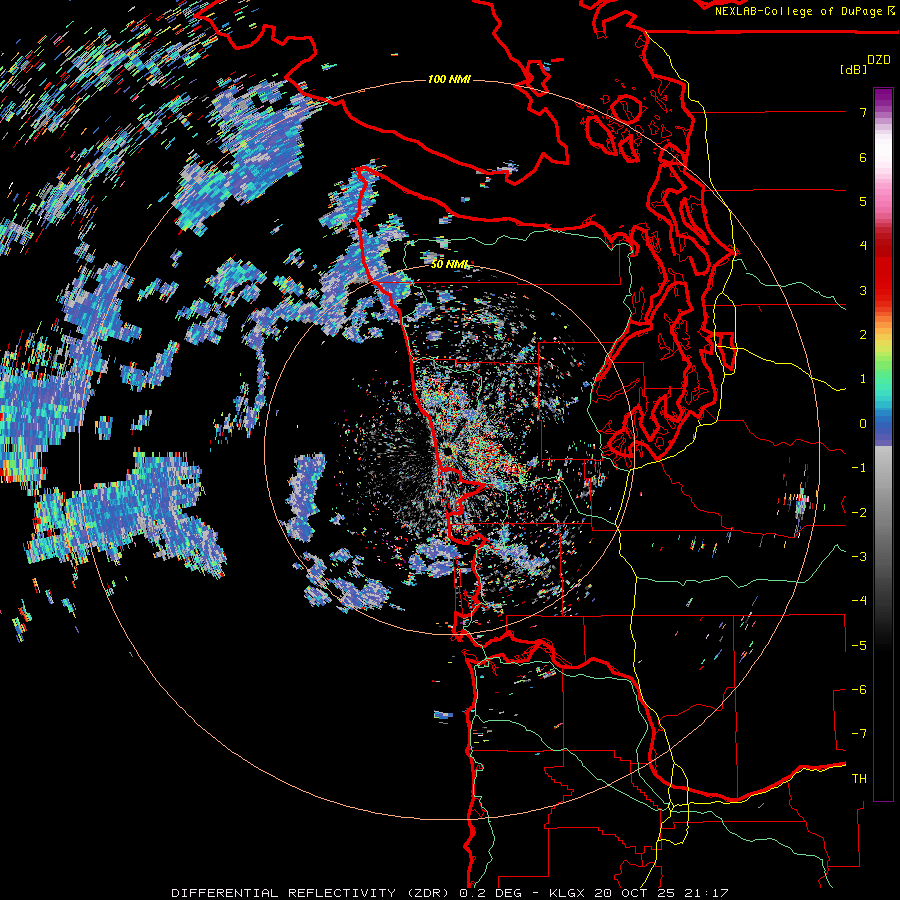Click the 50 NMI range ring label

pos(449,264)
